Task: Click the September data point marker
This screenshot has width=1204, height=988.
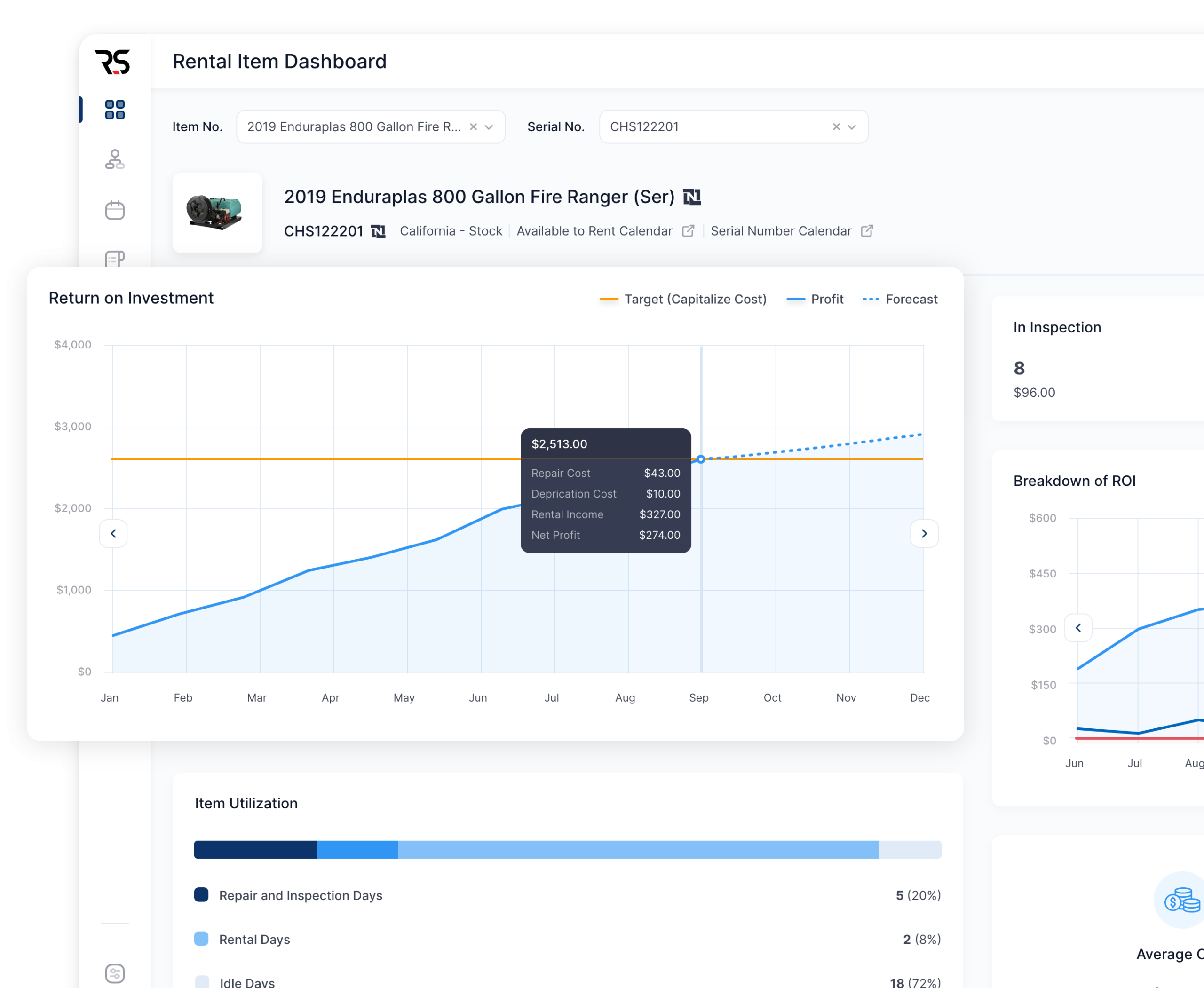Action: pyautogui.click(x=701, y=459)
